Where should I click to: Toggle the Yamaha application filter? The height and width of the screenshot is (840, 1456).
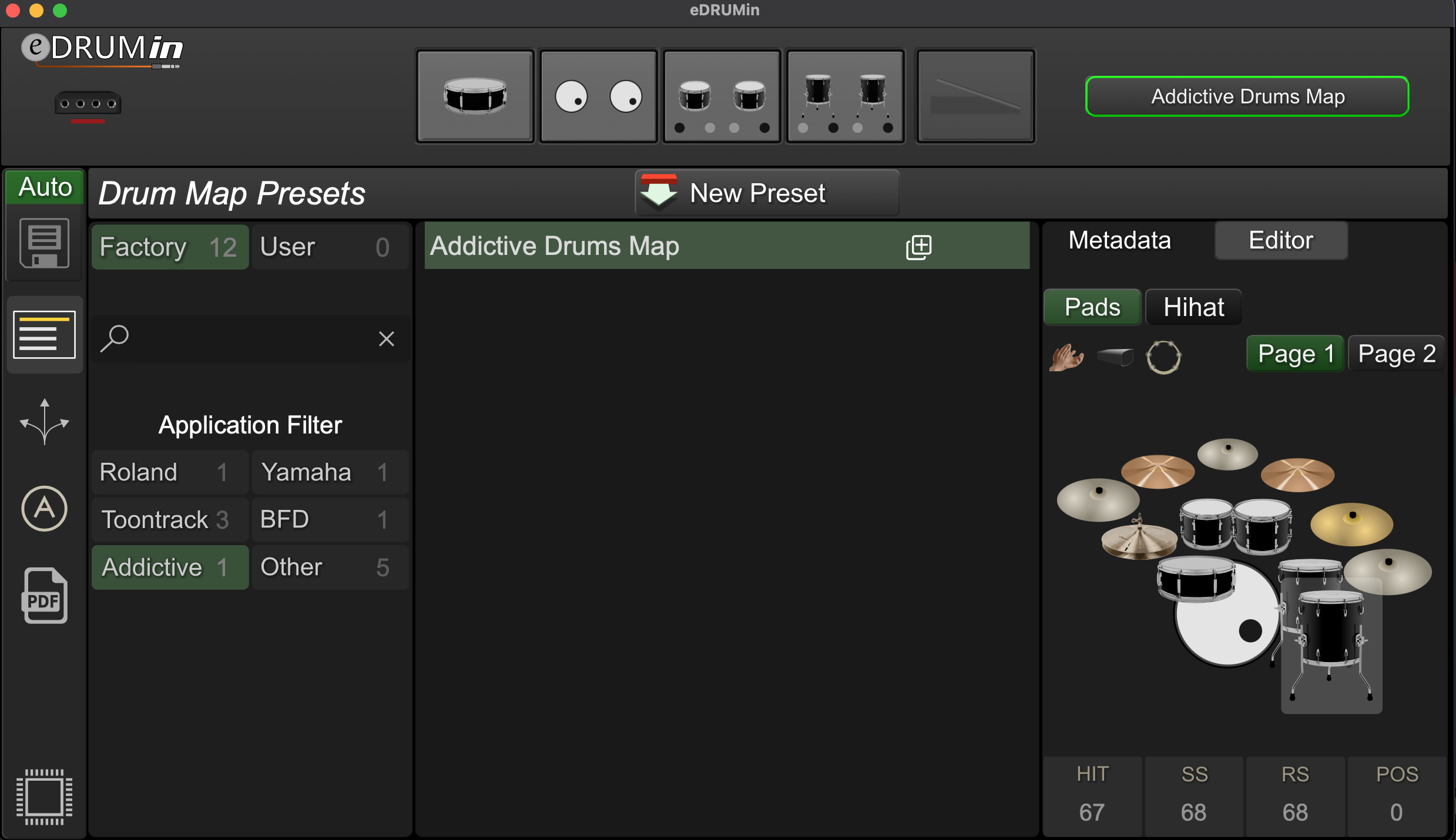[x=330, y=472]
